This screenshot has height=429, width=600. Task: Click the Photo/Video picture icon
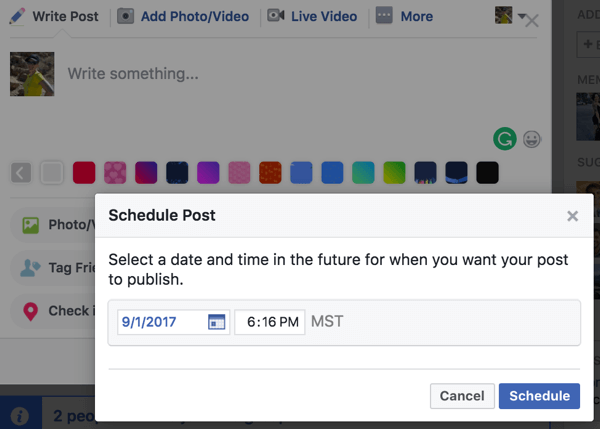(31, 225)
